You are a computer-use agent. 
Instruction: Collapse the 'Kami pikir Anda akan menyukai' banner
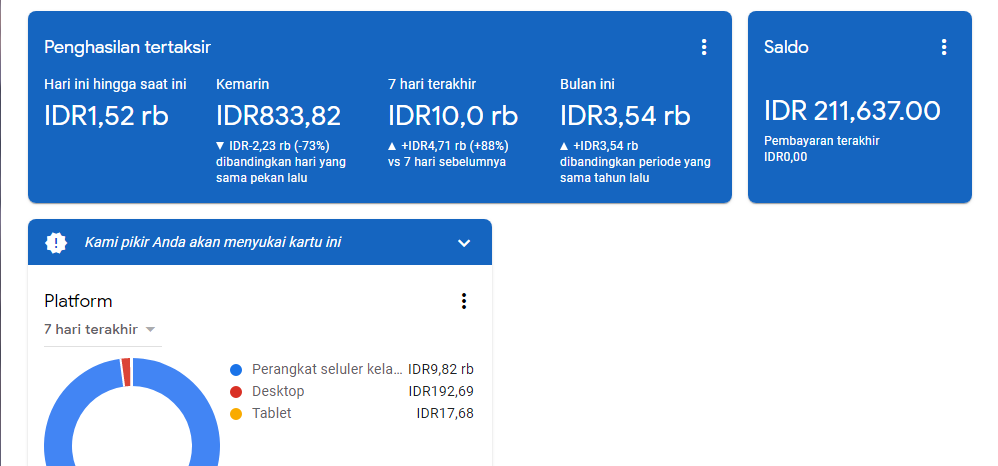[463, 243]
